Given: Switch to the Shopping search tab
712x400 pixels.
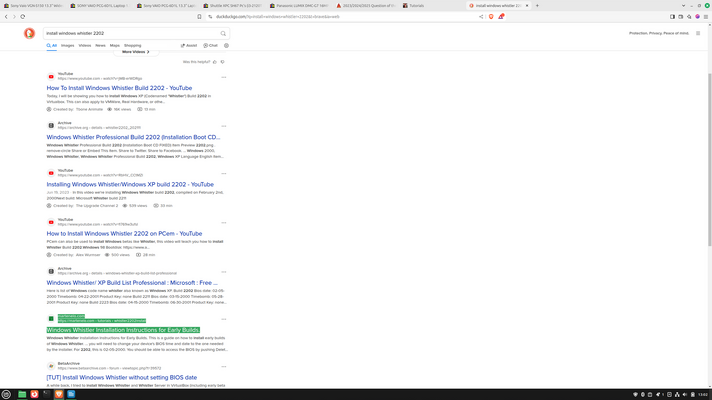Looking at the screenshot, I should click(x=133, y=45).
